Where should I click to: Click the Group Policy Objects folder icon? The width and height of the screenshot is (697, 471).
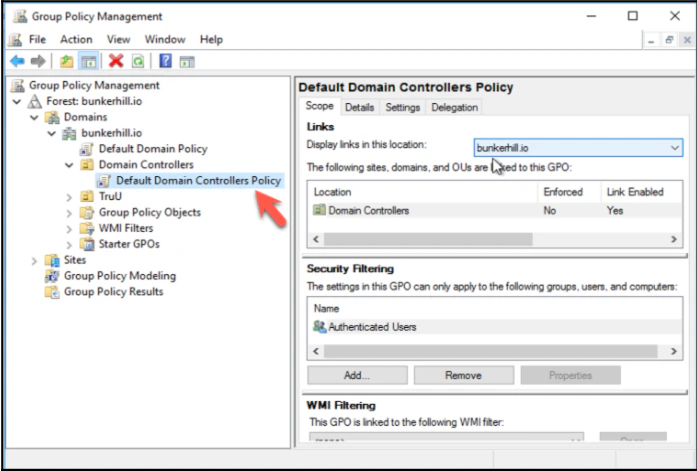(87, 212)
